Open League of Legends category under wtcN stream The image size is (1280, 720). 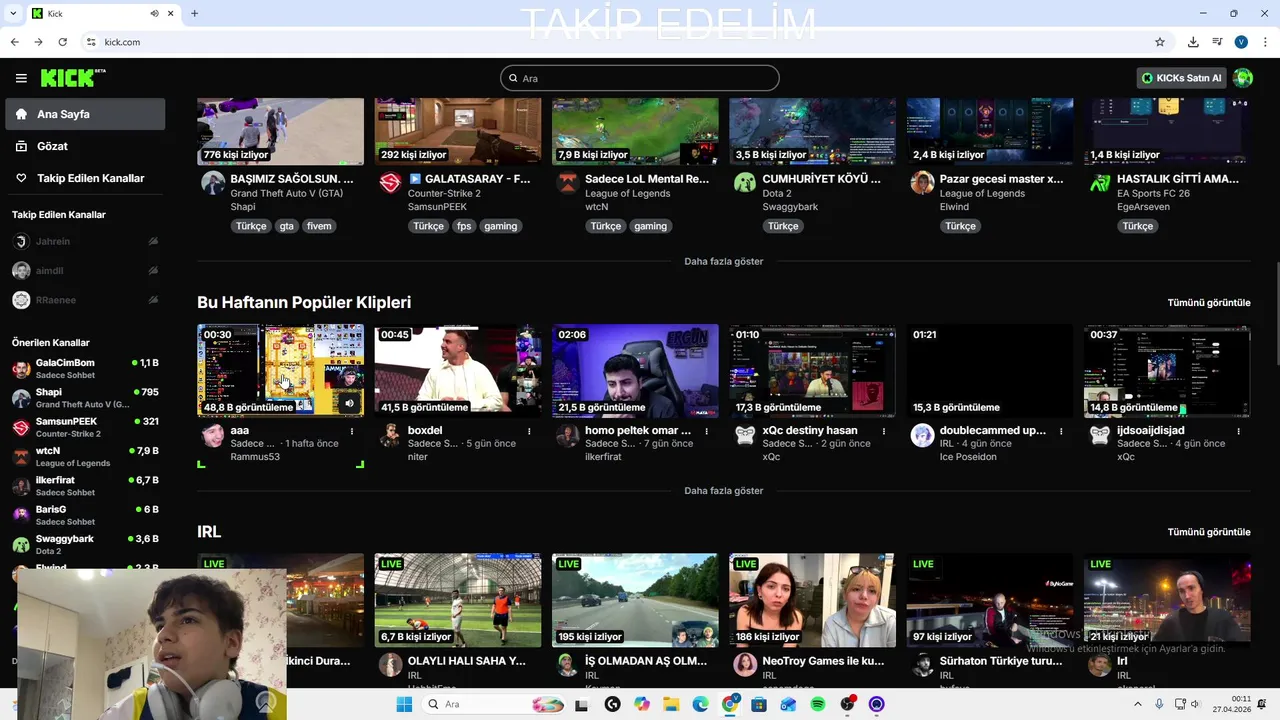click(628, 193)
